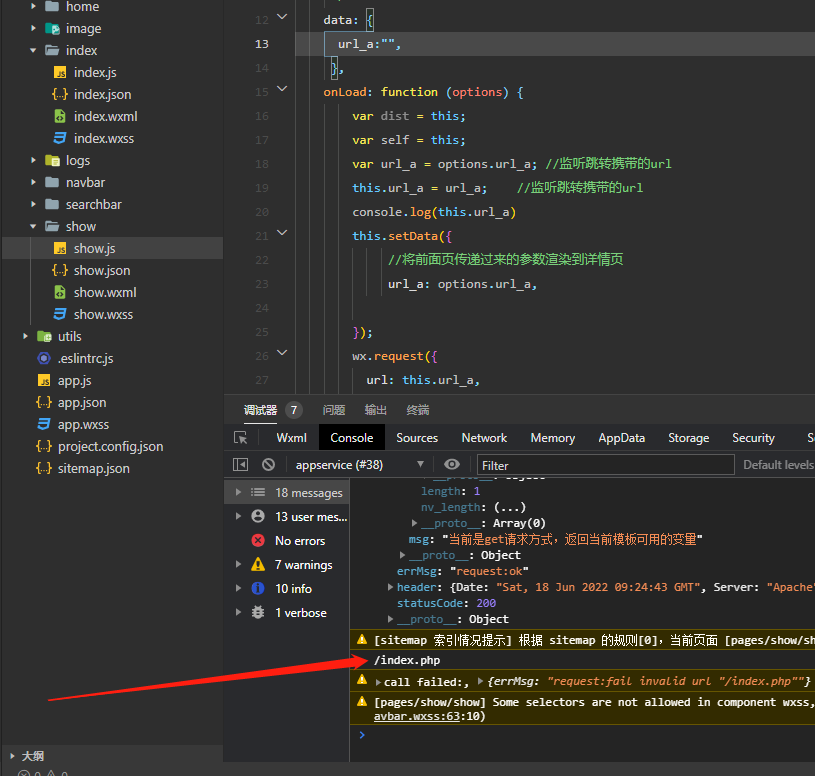Click the blue info icon beside 10 info
The width and height of the screenshot is (815, 776).
click(x=258, y=588)
